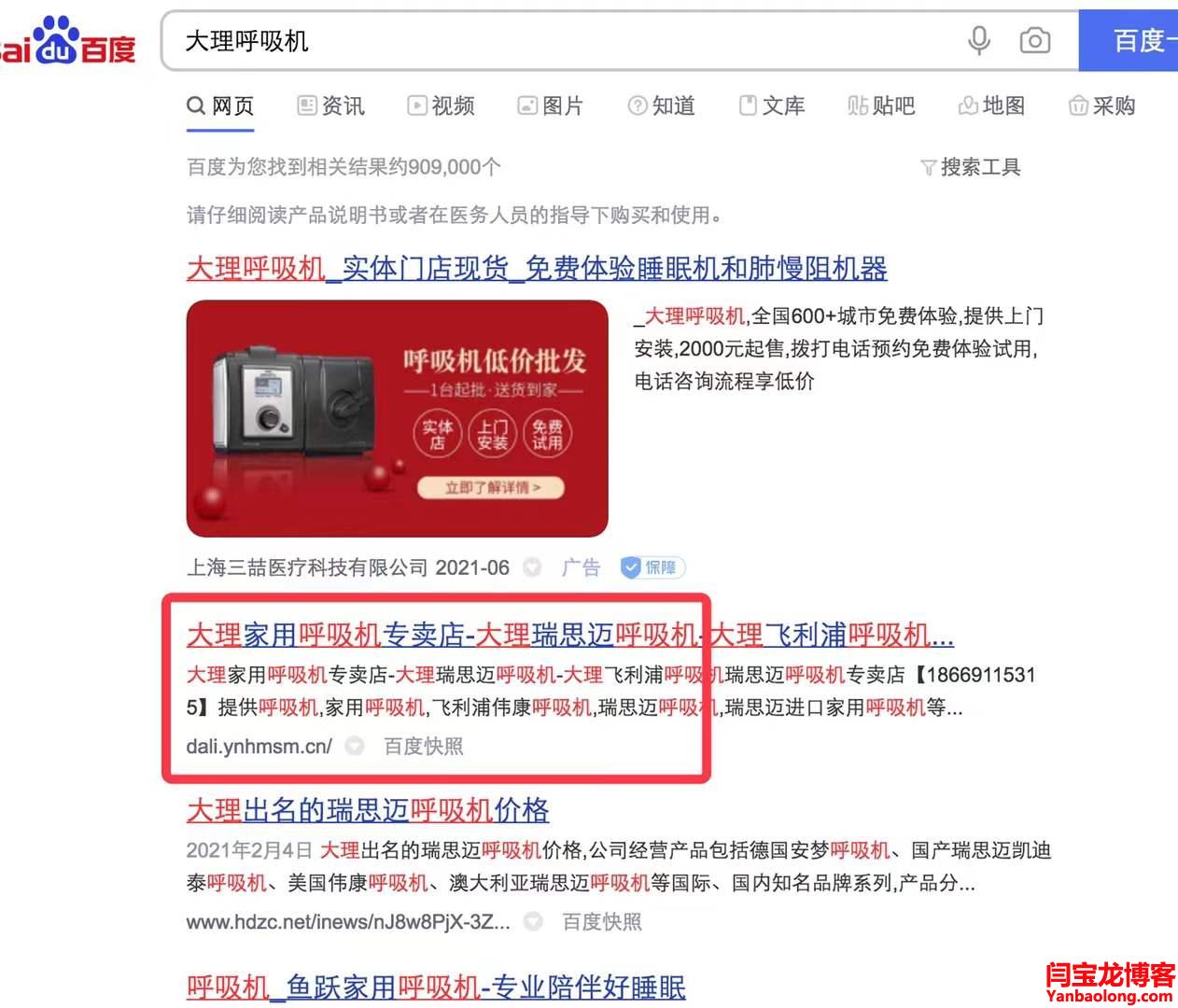Open image search via camera icon
Screen dimensions: 1178x1008
tap(1034, 41)
